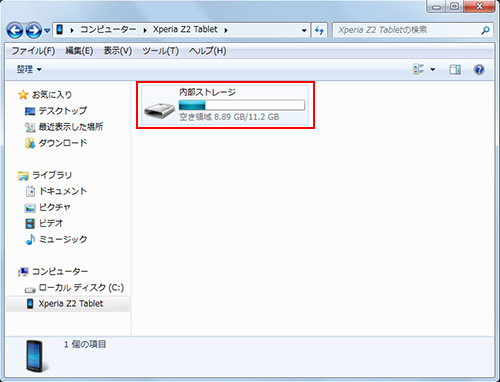Maximize the explorer window
Viewport: 500px width, 382px height.
pos(455,7)
